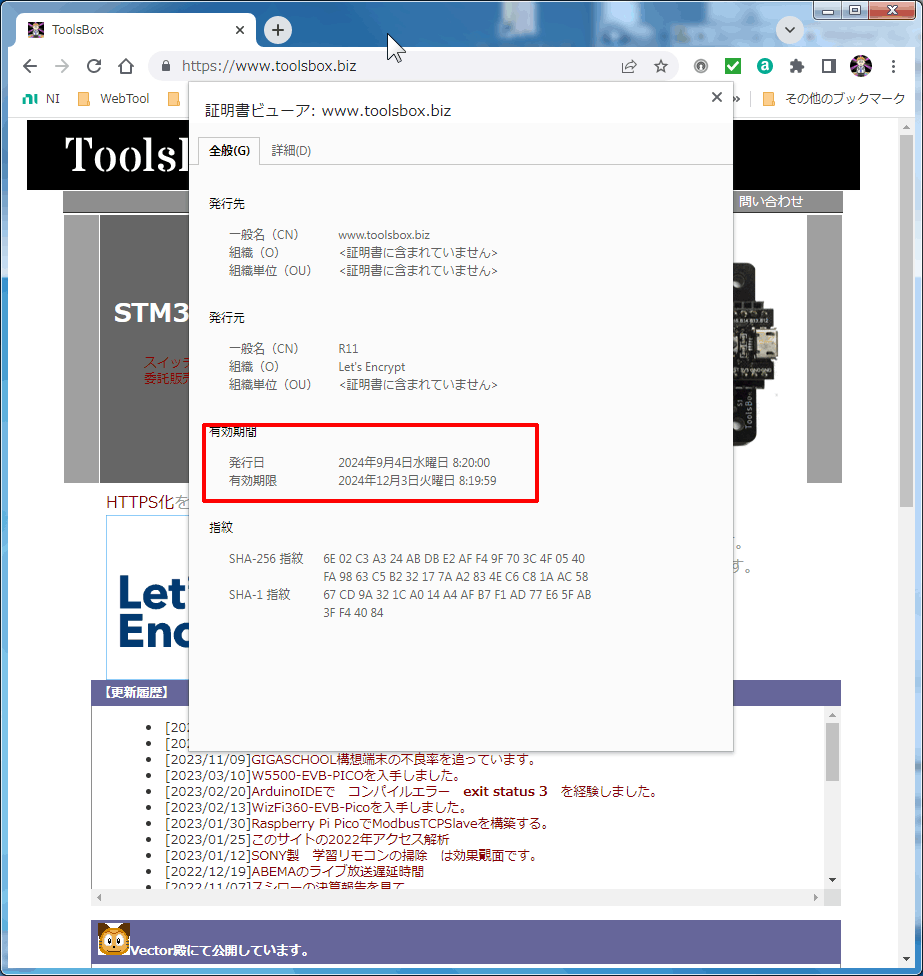Viewport: 923px width, 976px height.
Task: Open the GIGASCHOOL構想端末 news link
Action: [394, 759]
